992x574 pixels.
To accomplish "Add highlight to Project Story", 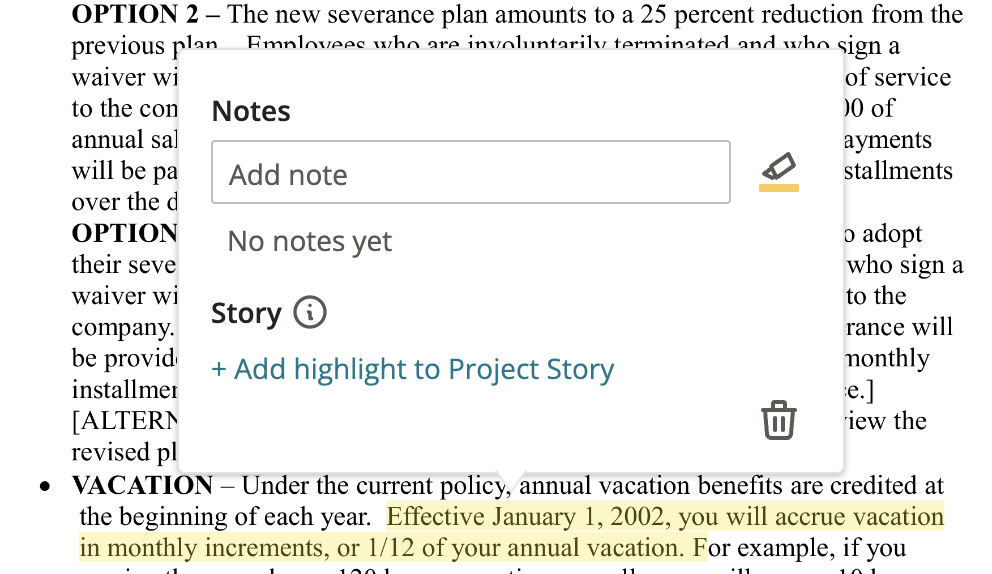I will [x=412, y=369].
